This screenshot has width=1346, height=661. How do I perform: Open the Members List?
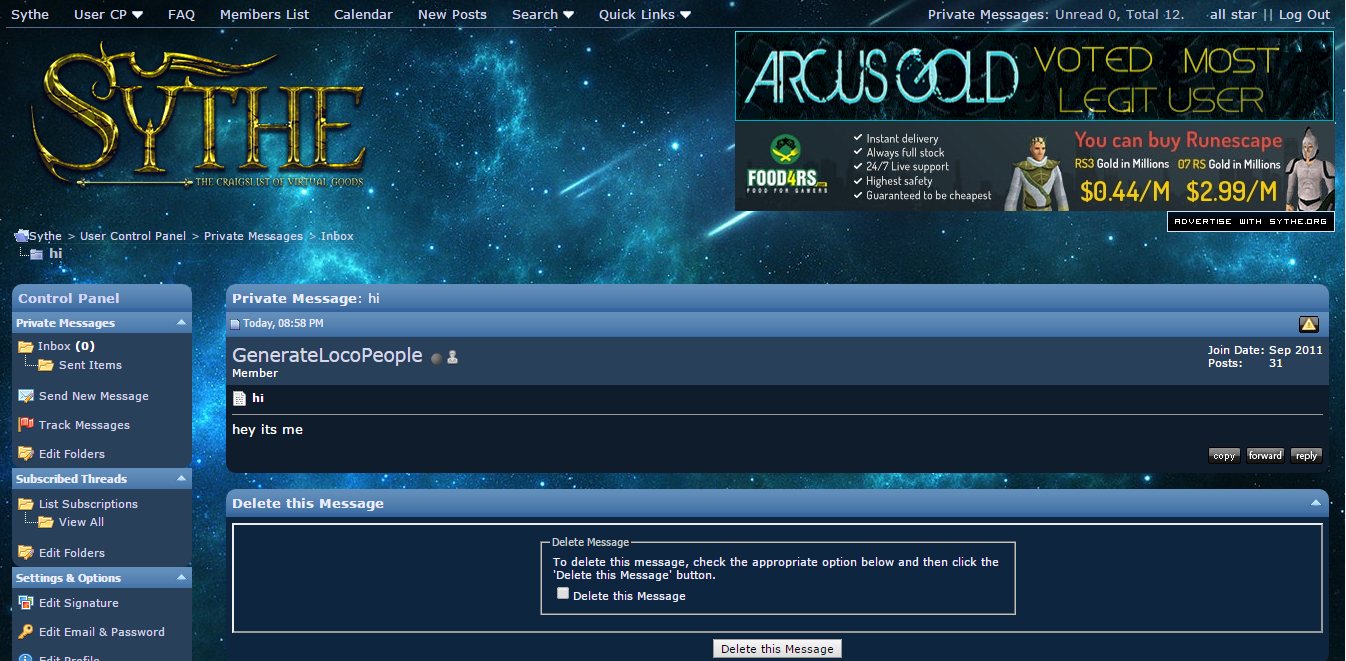click(264, 14)
